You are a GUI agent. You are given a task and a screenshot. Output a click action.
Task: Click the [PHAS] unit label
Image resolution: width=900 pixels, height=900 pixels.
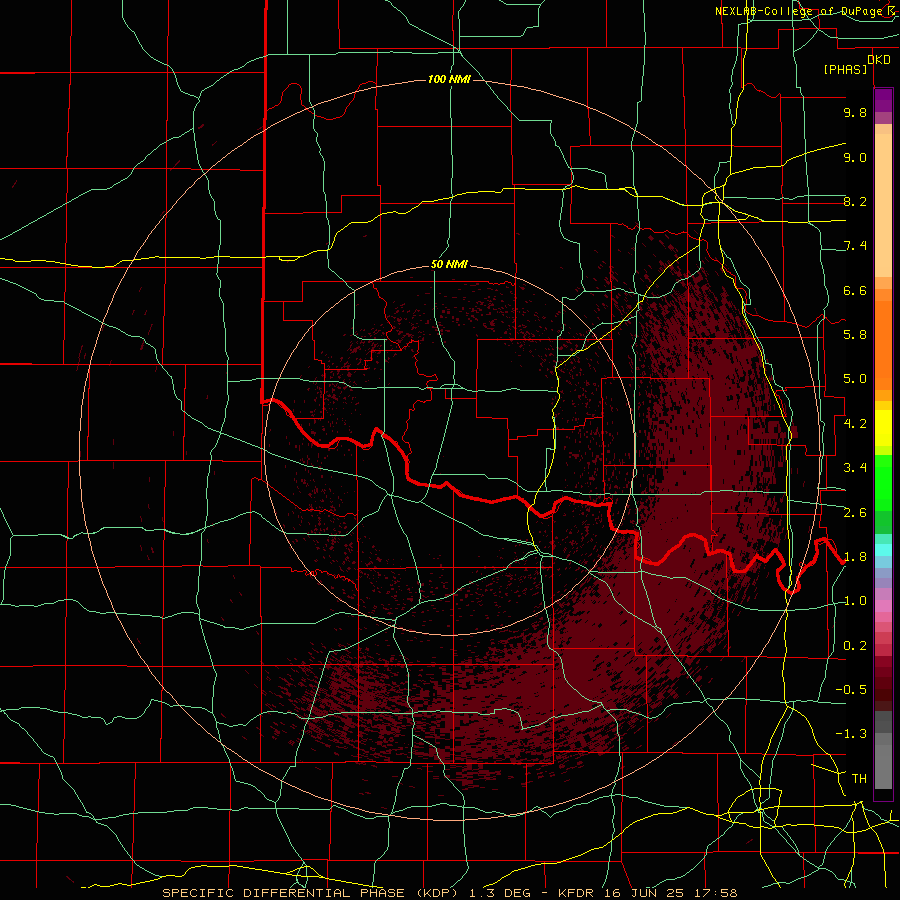pyautogui.click(x=845, y=70)
